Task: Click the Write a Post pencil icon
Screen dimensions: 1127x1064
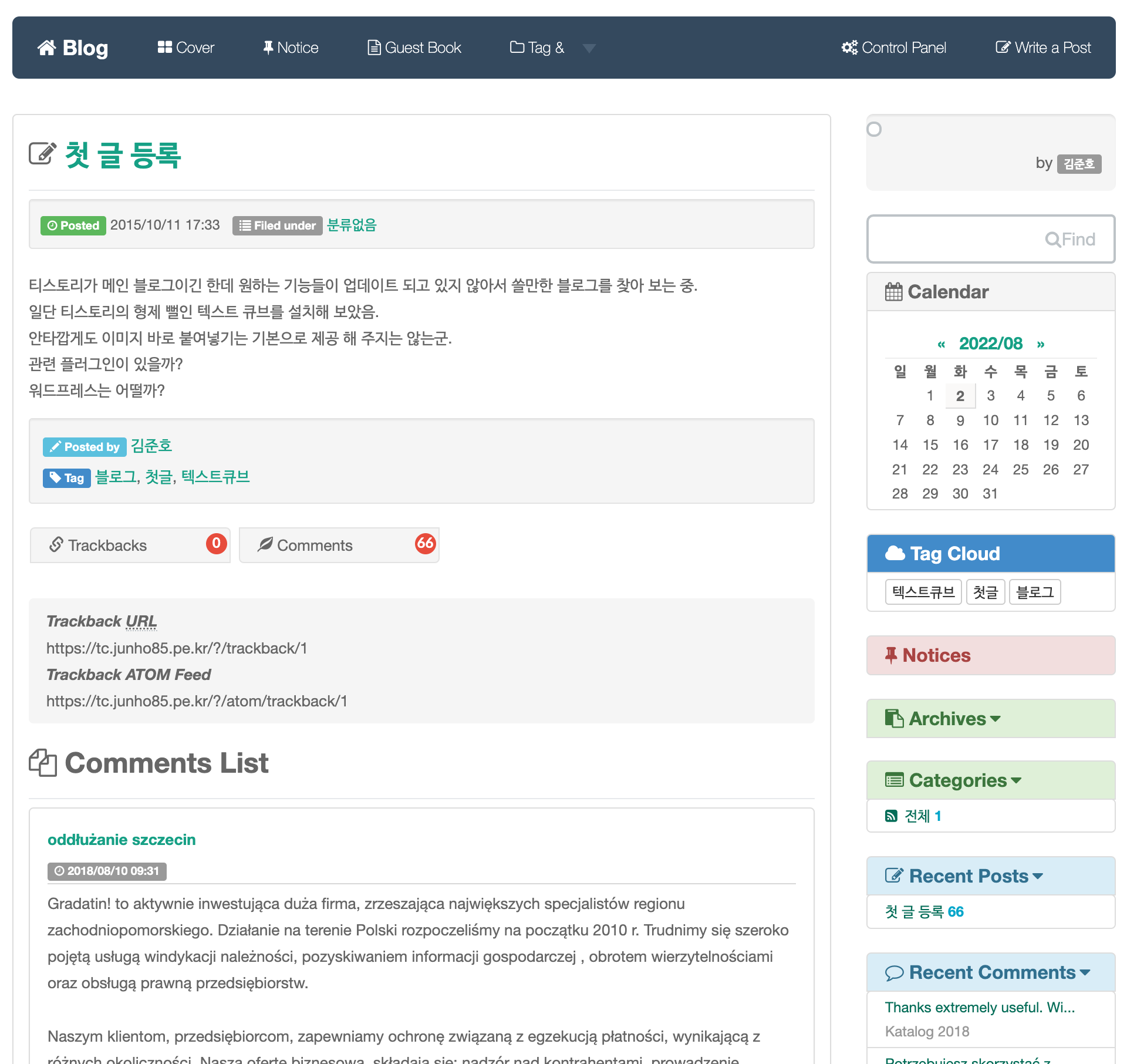Action: point(1003,48)
